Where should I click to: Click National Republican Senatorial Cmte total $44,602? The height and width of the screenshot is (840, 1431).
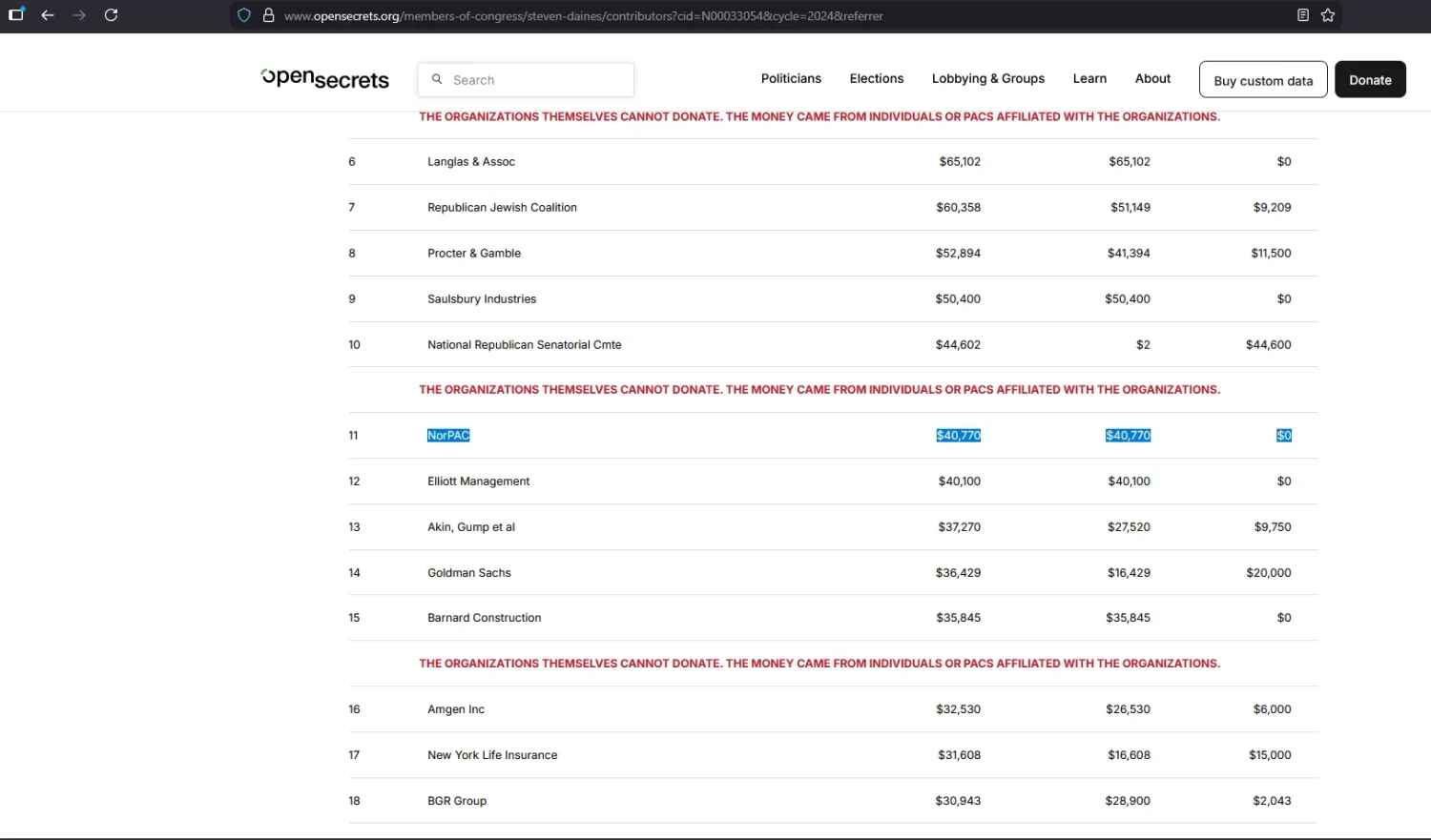[x=959, y=345]
